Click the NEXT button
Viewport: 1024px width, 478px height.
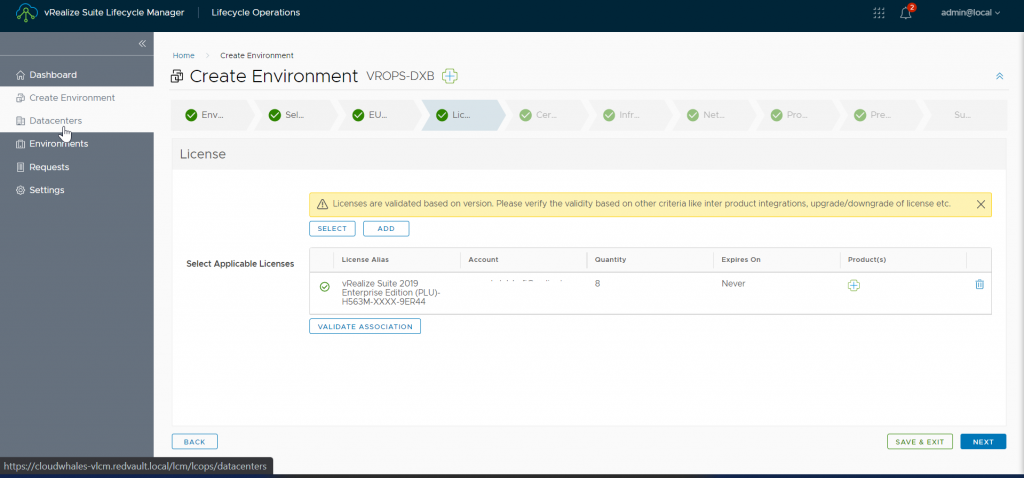pos(983,442)
